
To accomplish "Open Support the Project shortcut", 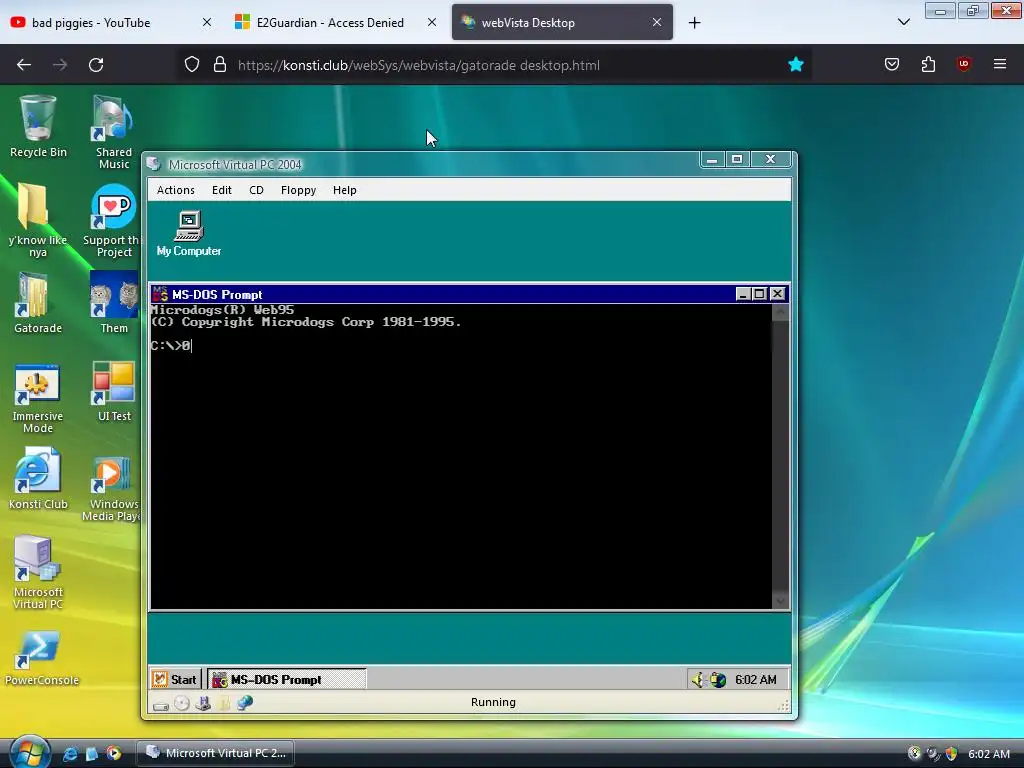I will click(x=114, y=221).
